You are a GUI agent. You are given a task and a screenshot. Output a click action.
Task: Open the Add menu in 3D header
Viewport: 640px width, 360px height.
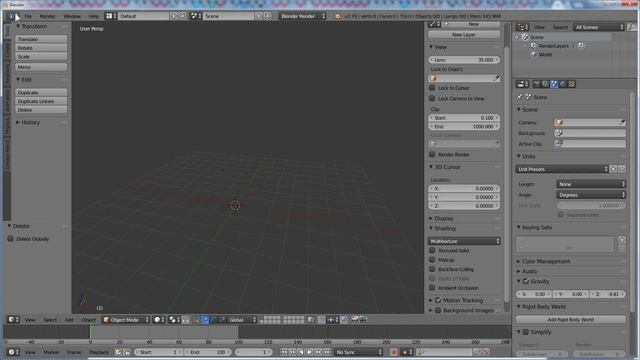coord(69,320)
